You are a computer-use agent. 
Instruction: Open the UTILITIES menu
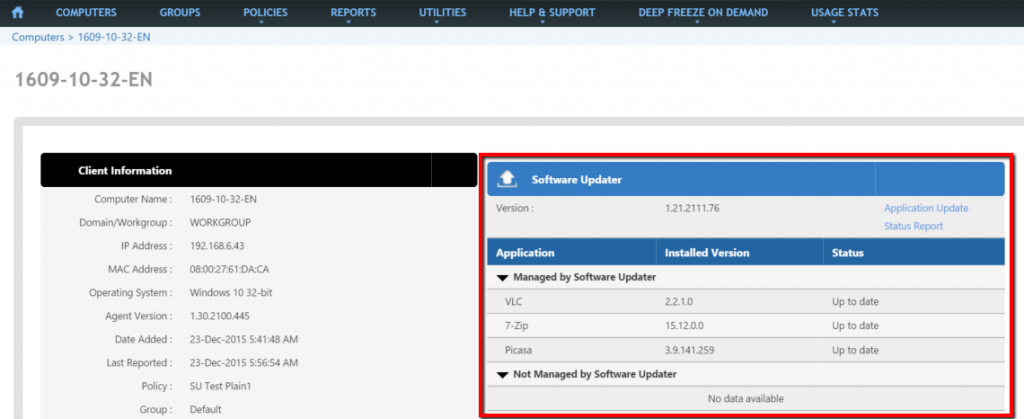(443, 12)
